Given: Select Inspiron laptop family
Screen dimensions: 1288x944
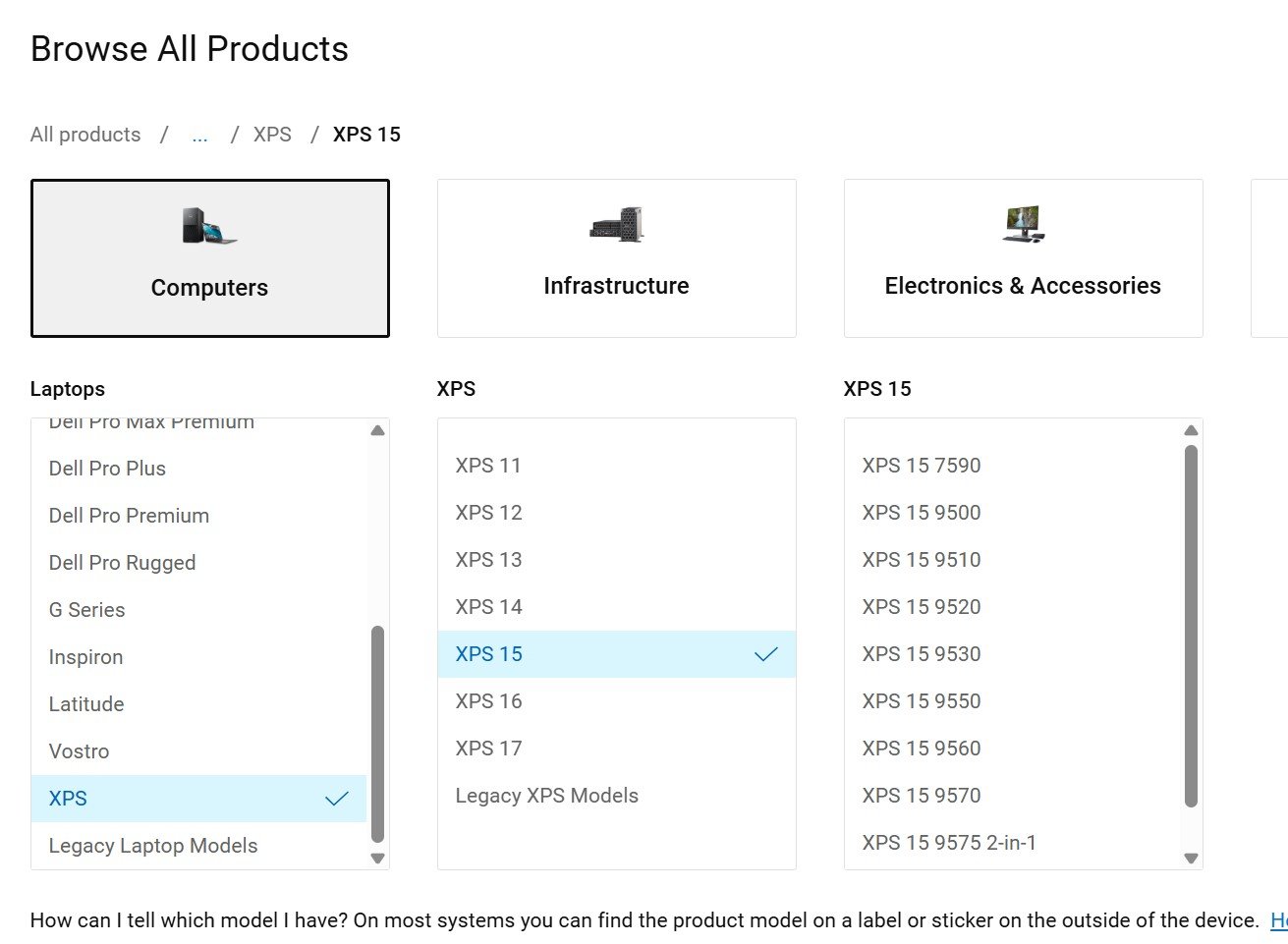Looking at the screenshot, I should [85, 657].
